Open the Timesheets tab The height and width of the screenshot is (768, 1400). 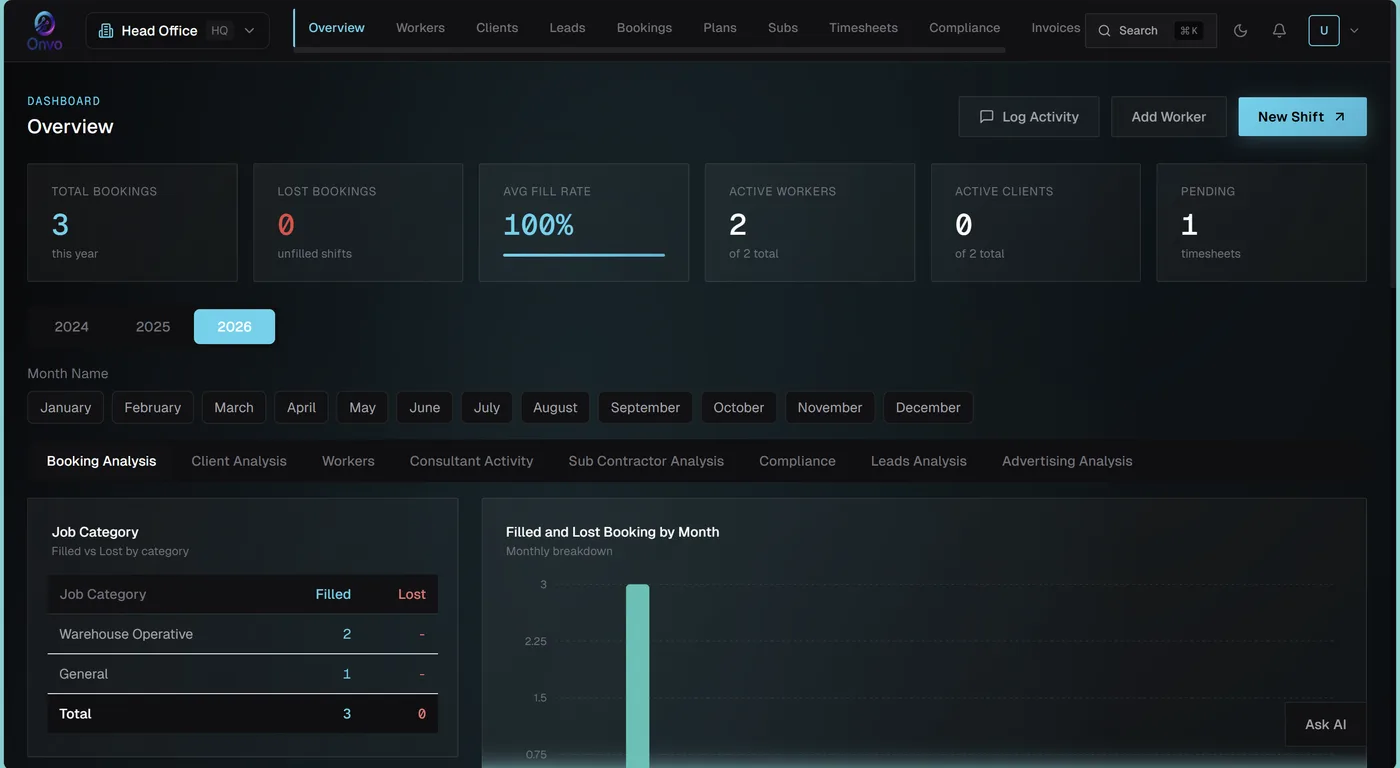(863, 28)
